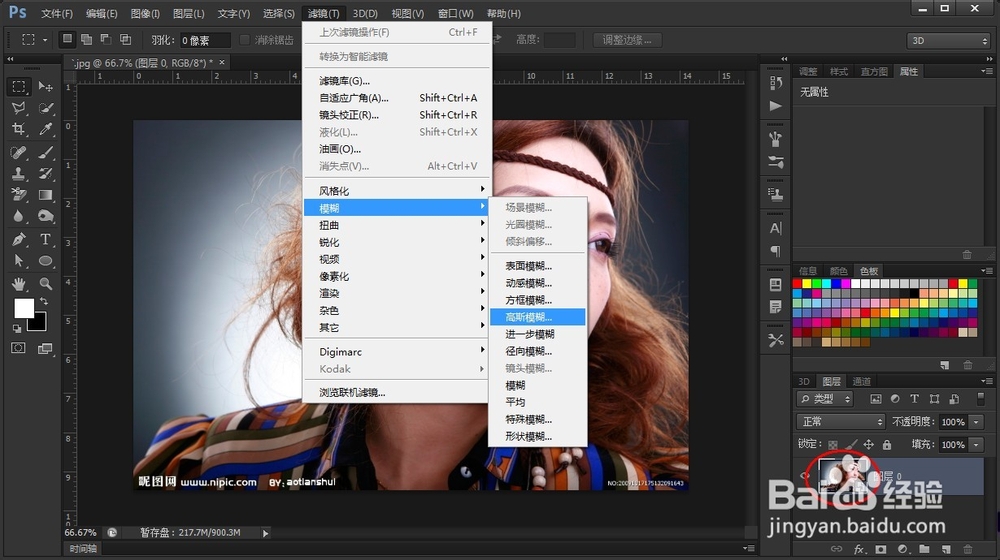Viewport: 1000px width, 560px height.
Task: Choose 动感模糊 motion blur
Action: 538,283
